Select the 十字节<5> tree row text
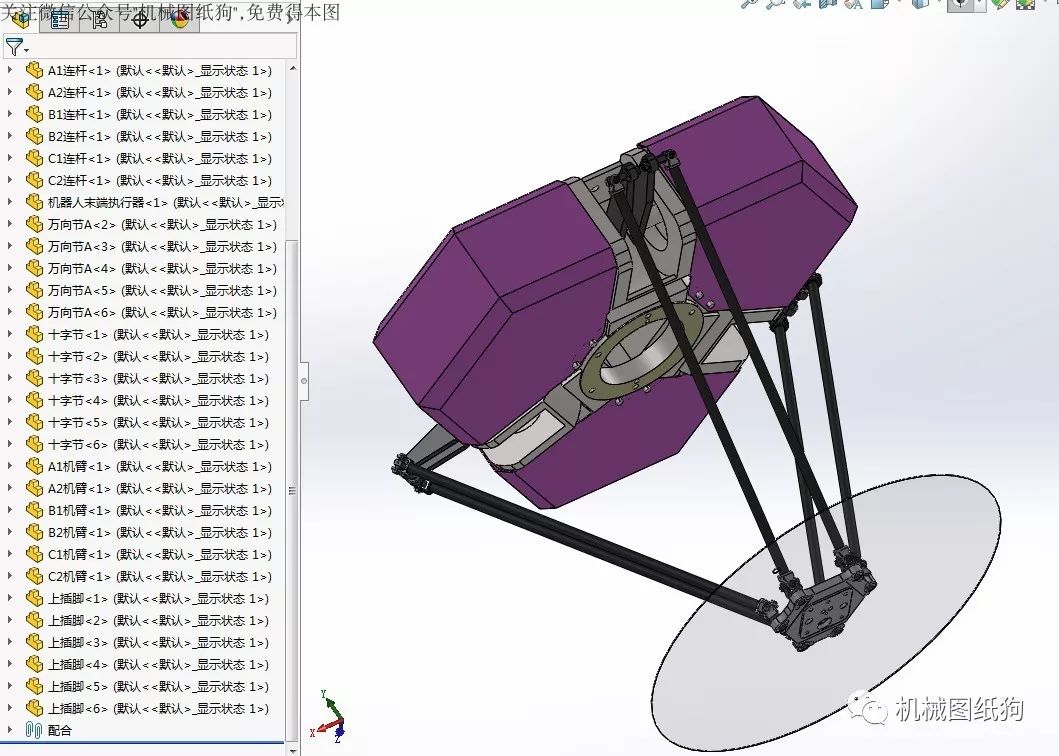The image size is (1059, 756). 158,422
